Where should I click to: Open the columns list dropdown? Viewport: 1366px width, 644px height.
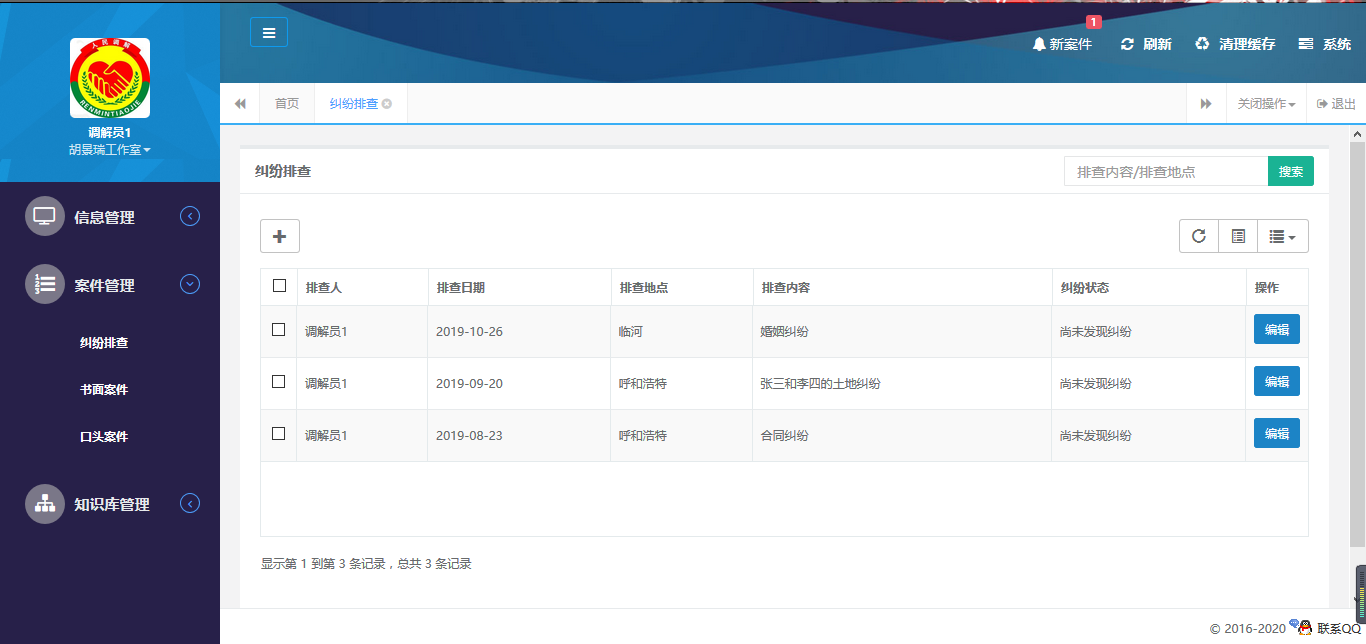(1282, 236)
